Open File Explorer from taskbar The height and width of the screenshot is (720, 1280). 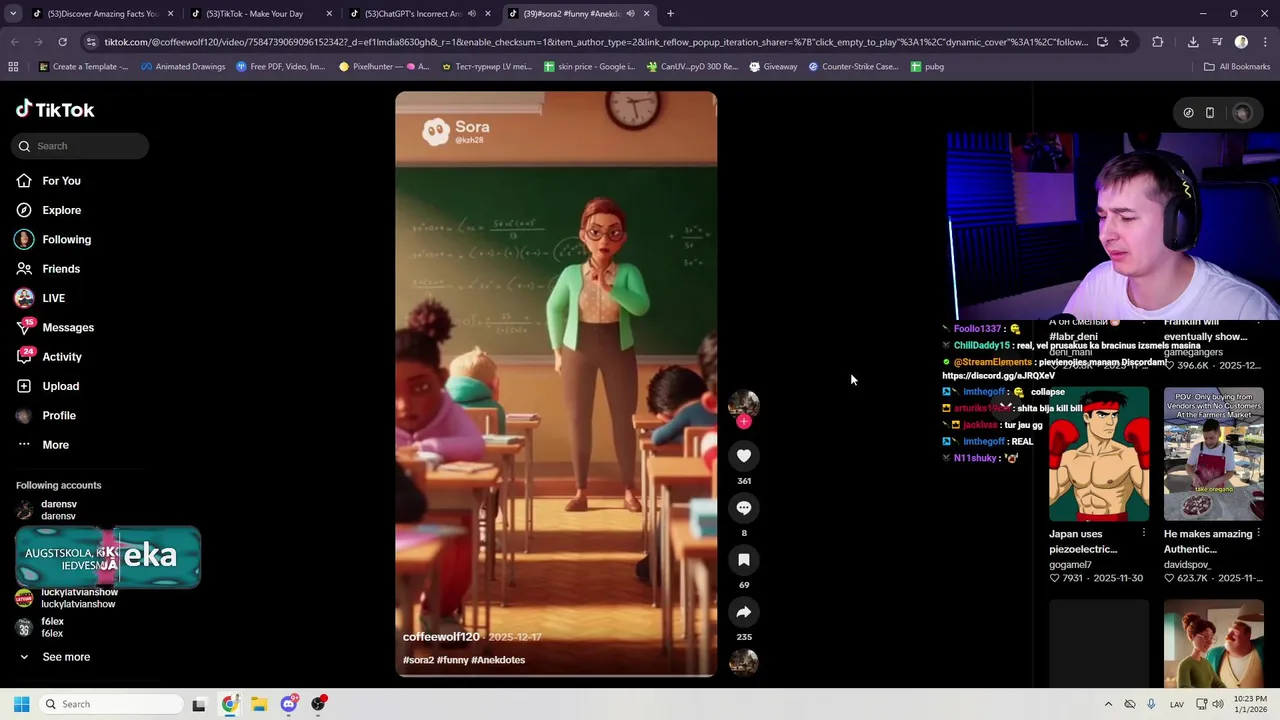click(259, 704)
